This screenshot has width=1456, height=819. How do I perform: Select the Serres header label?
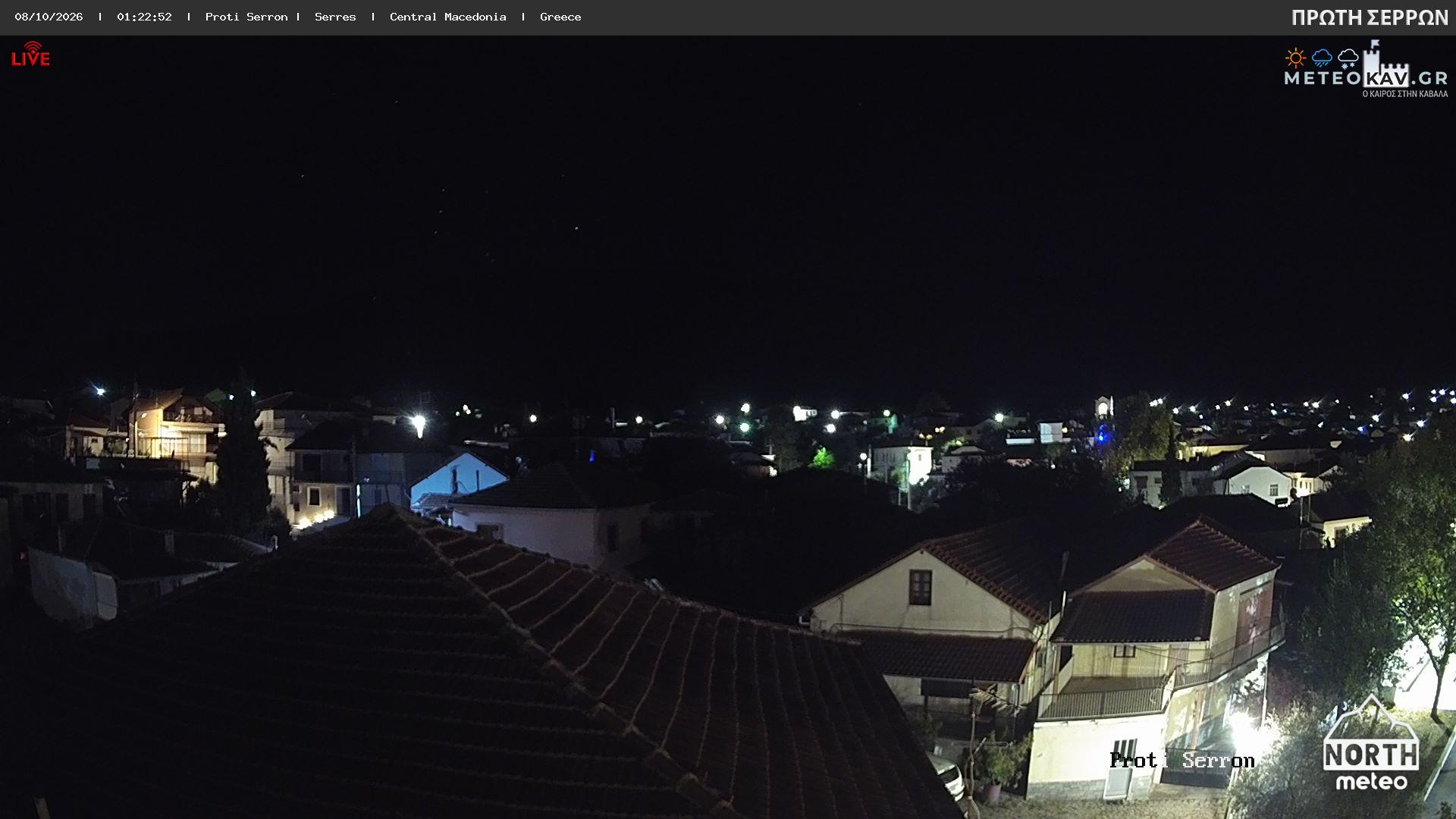335,17
